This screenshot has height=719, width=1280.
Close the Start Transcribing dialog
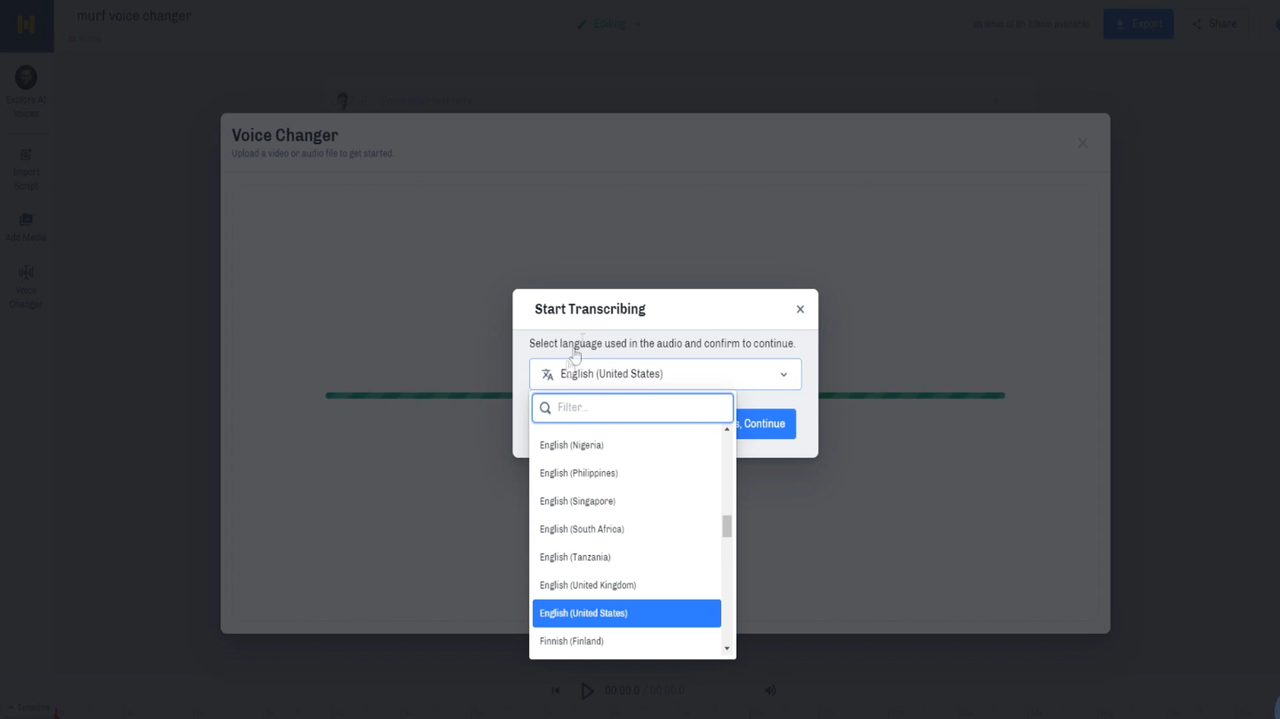tap(800, 309)
